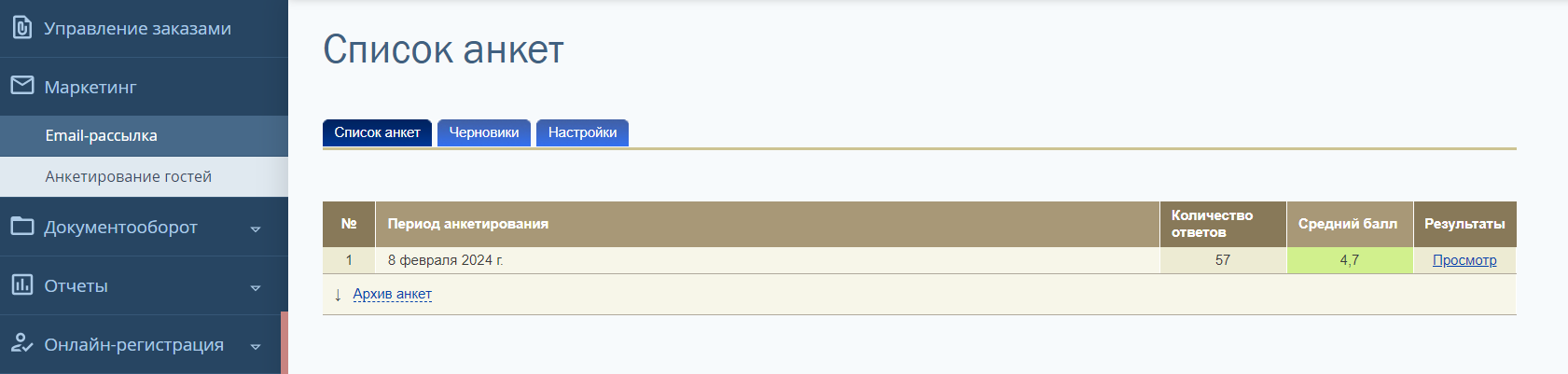Open the Список анкет tab
Screen dimensions: 1568x374
pyautogui.click(x=377, y=132)
